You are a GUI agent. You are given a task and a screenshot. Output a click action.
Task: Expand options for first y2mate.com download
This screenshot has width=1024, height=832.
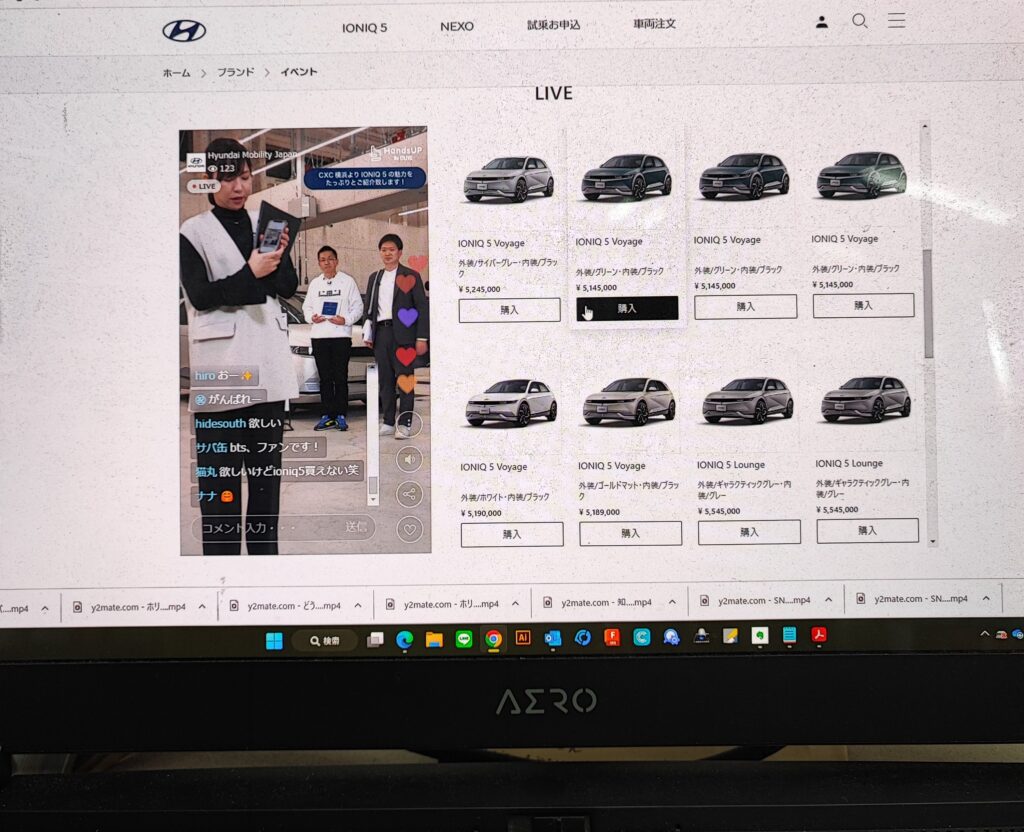[x=202, y=606]
